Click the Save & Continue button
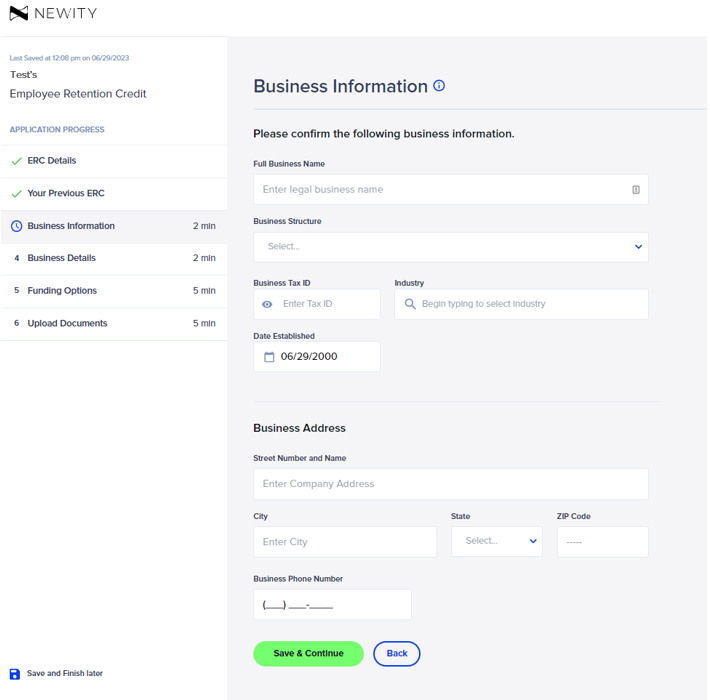Screen dimensions: 710x700 click(x=308, y=653)
